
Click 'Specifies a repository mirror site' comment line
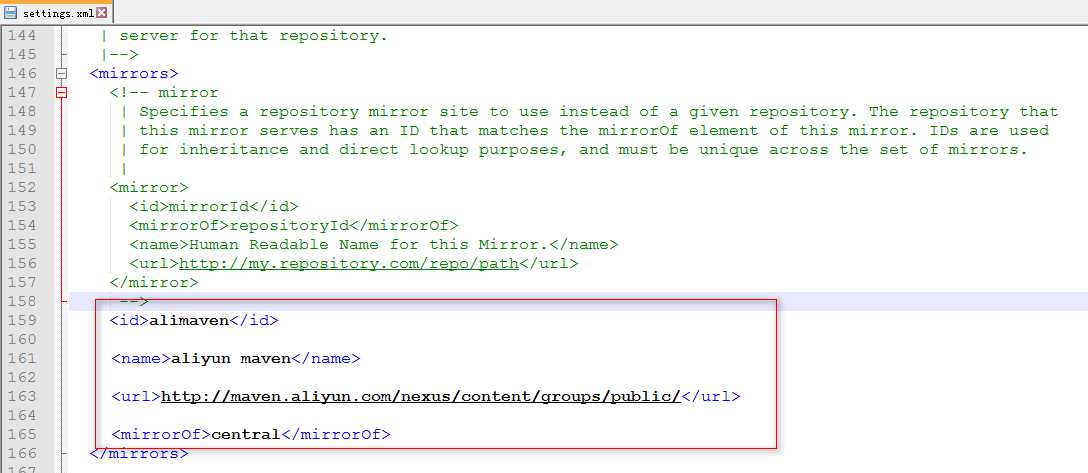(599, 112)
